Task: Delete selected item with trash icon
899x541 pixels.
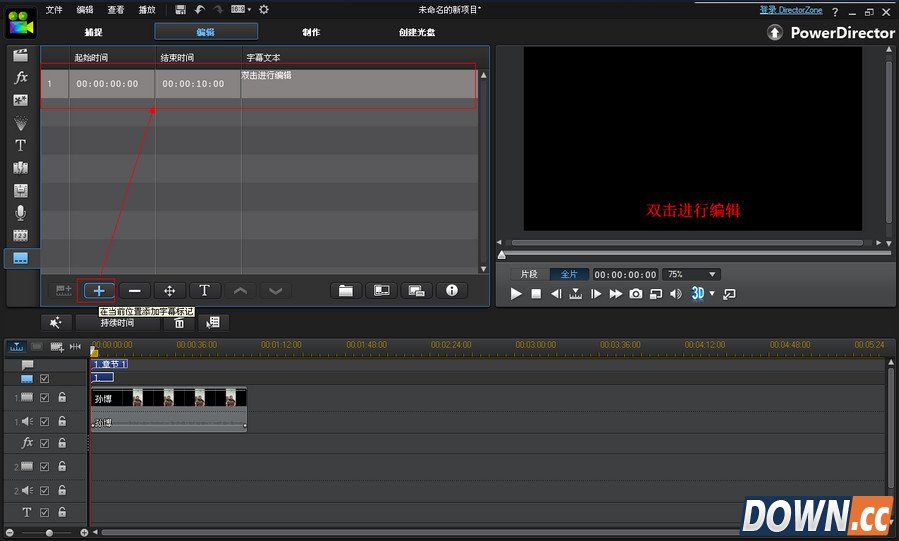Action: pyautogui.click(x=179, y=323)
